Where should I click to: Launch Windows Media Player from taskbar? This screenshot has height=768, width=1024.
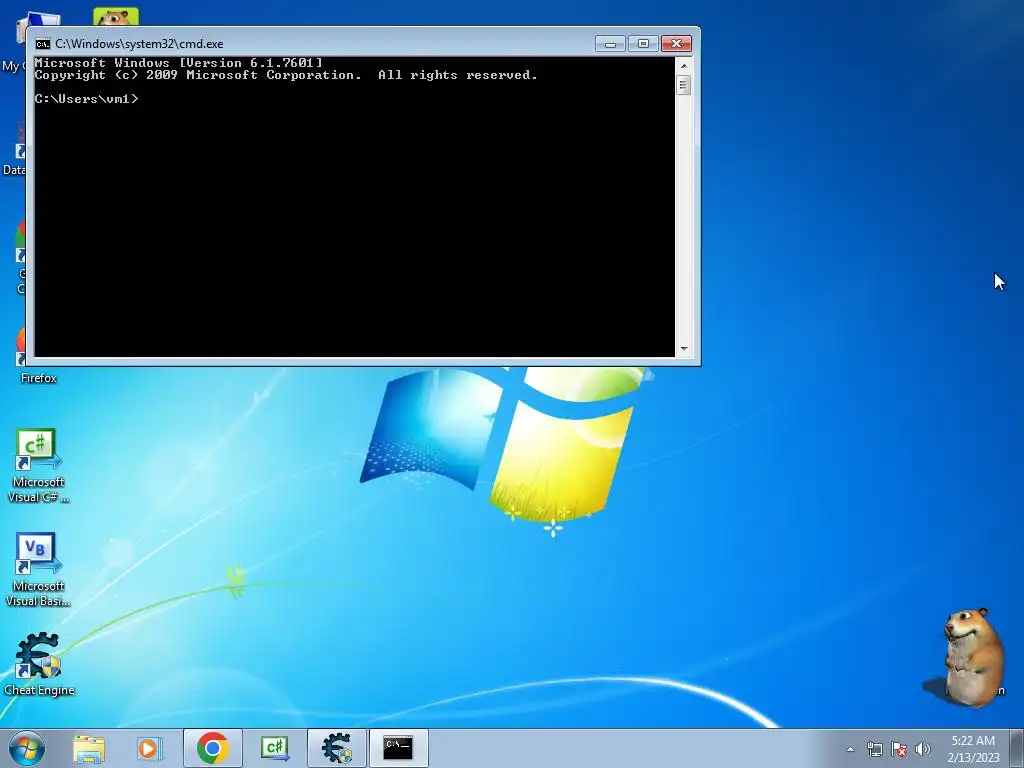[x=150, y=748]
